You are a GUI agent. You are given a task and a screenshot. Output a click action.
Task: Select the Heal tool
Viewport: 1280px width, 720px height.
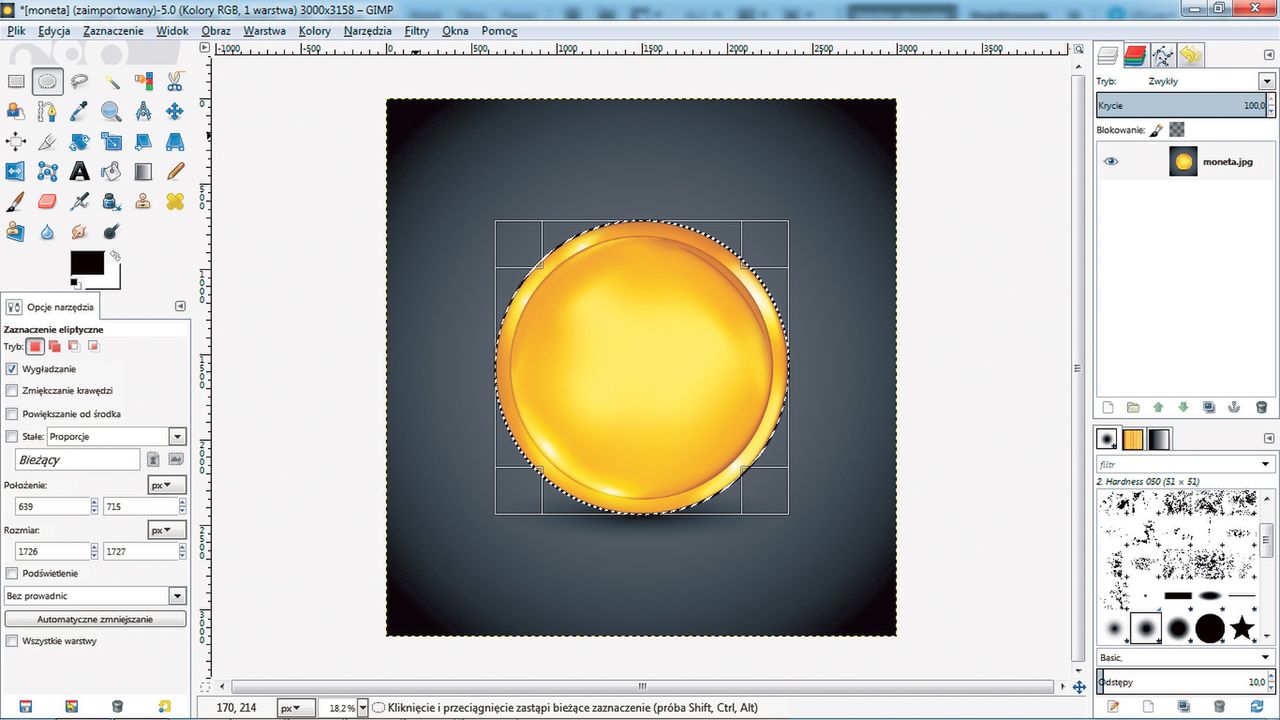point(175,201)
